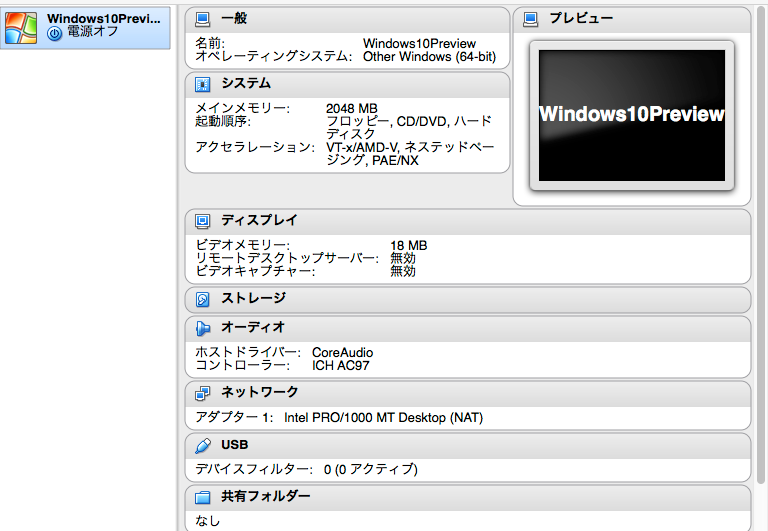Click the 共有フォルダー folder icon
This screenshot has width=768, height=531.
pos(202,498)
